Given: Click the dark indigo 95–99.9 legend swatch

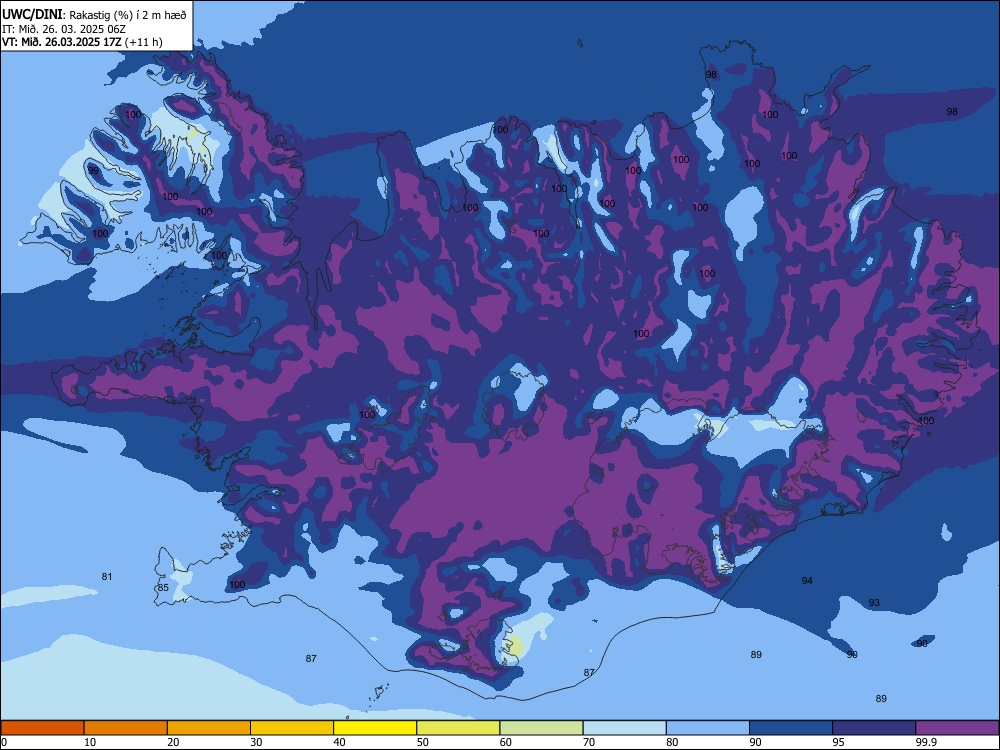Looking at the screenshot, I should tap(874, 728).
